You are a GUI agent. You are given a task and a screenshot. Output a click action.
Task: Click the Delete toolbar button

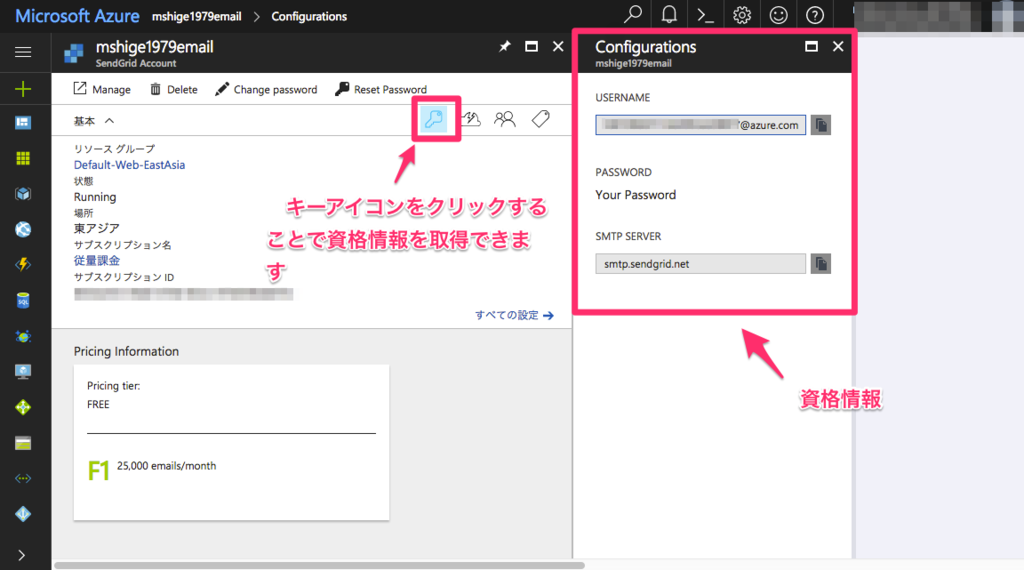174,89
